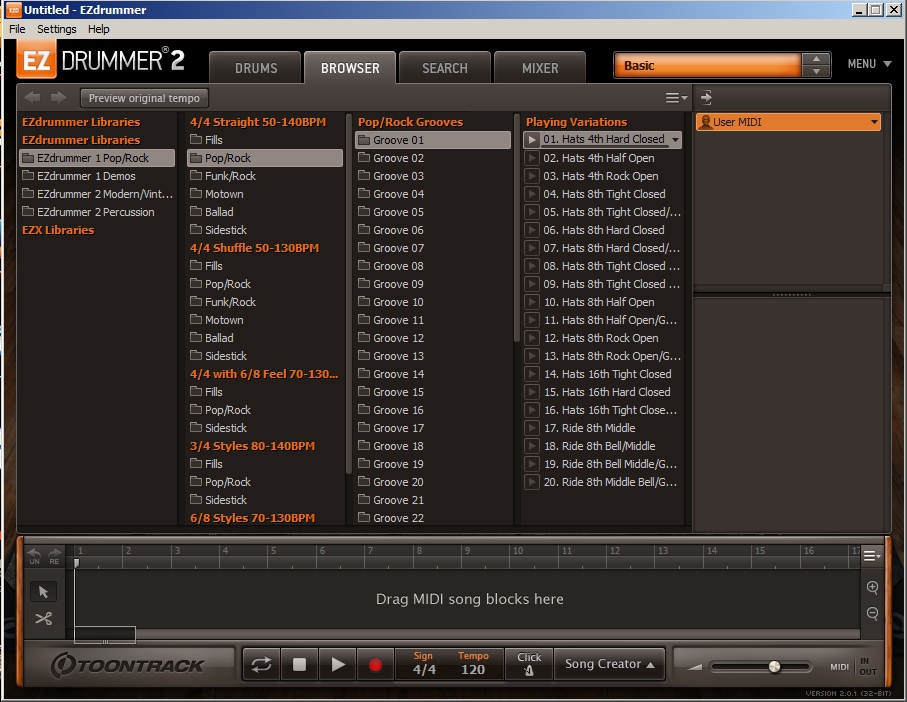This screenshot has height=702, width=907.
Task: Open the User MIDI dropdown
Action: coord(788,122)
